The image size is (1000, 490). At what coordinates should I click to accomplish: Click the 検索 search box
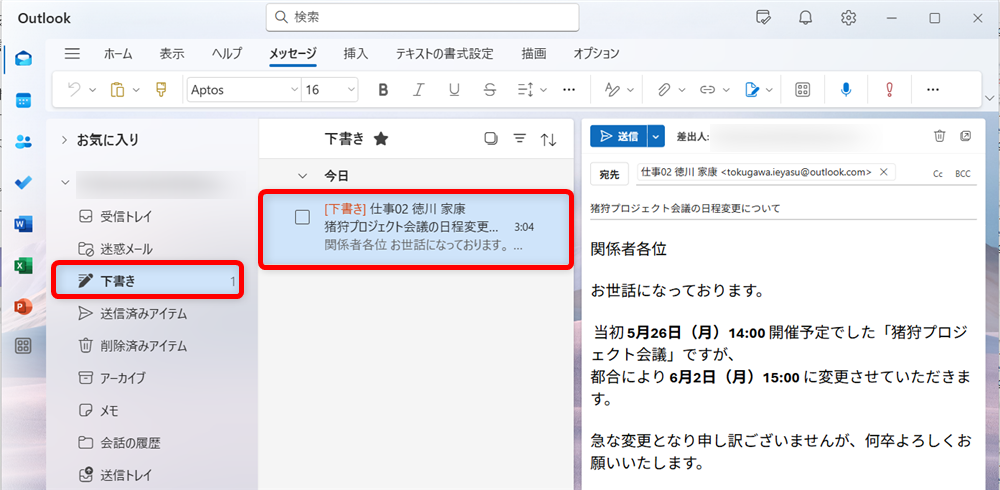pos(422,18)
